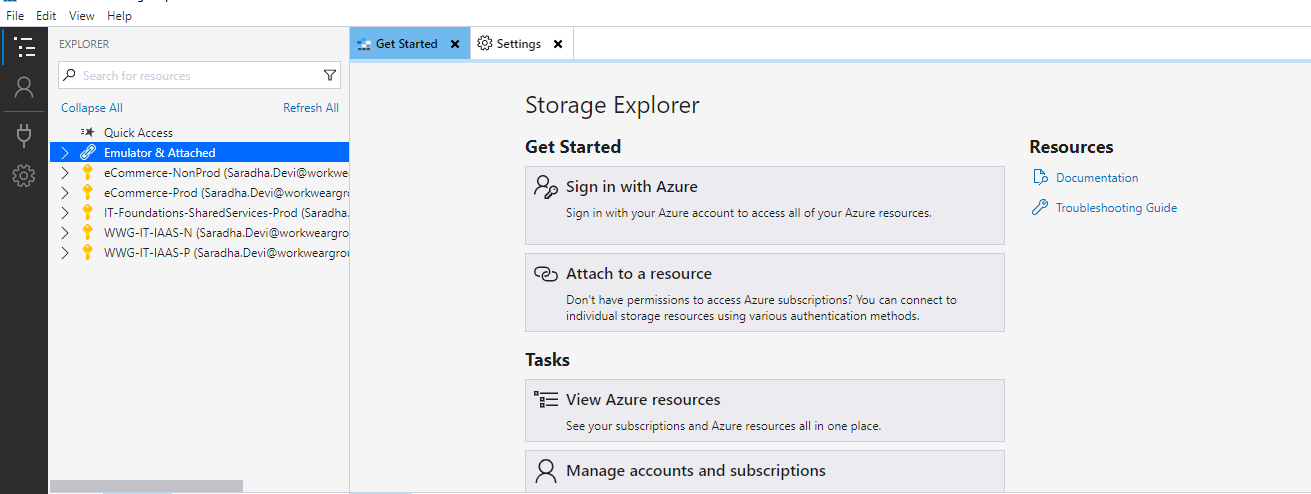Image resolution: width=1311 pixels, height=494 pixels.
Task: Click the key icon beside WWG-IT-IAAS-N
Action: click(88, 232)
